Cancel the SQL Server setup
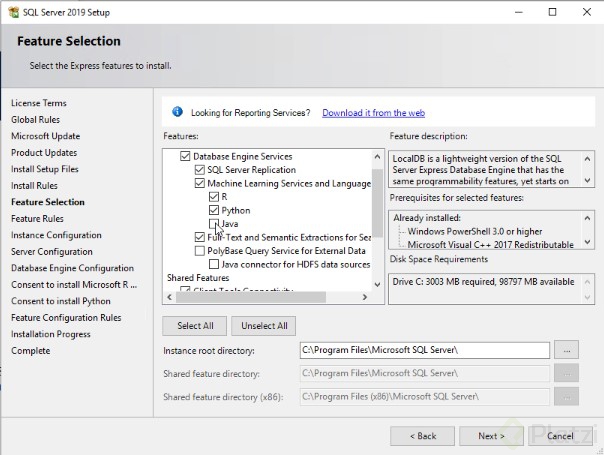The image size is (604, 455). [x=560, y=436]
